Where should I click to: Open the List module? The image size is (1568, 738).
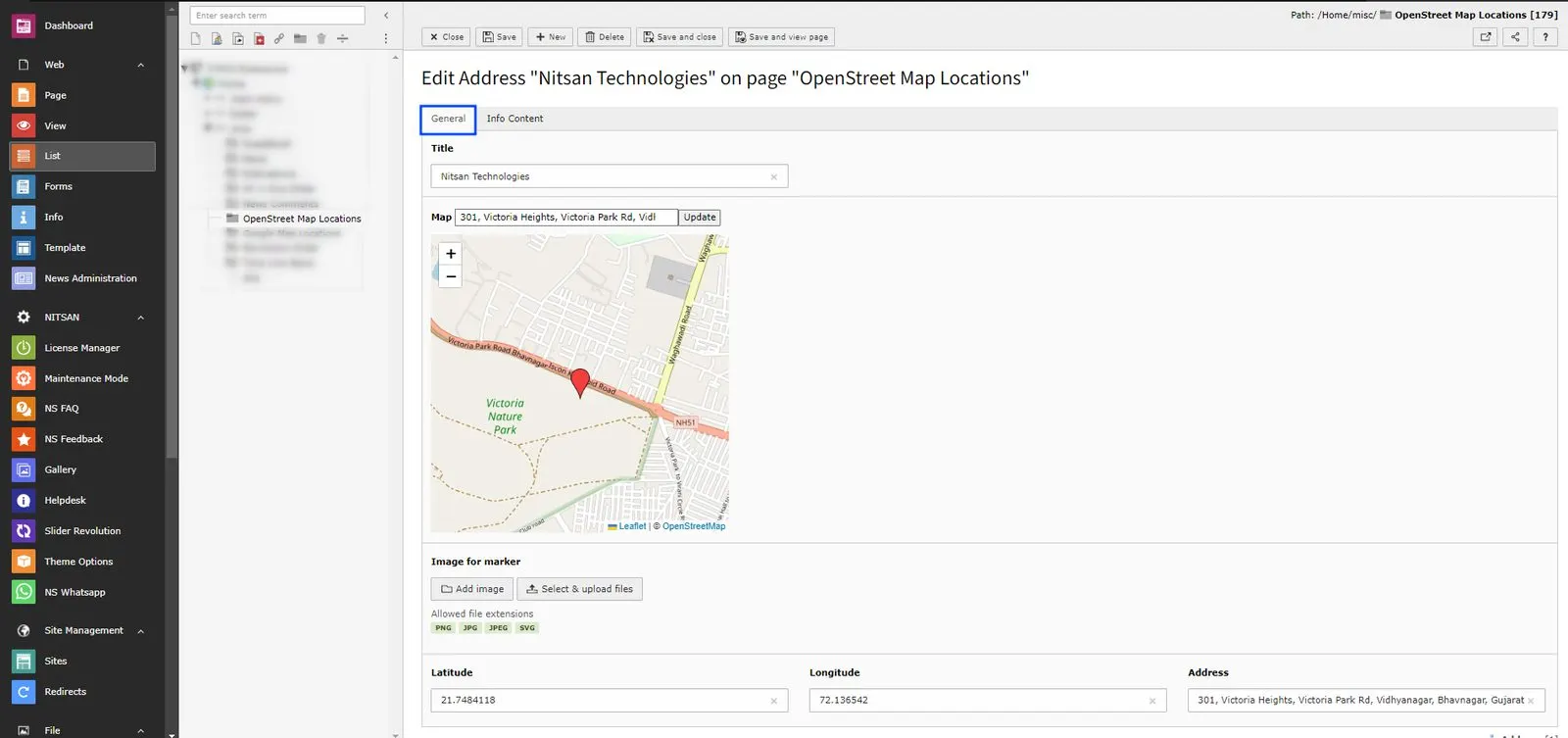coord(82,156)
